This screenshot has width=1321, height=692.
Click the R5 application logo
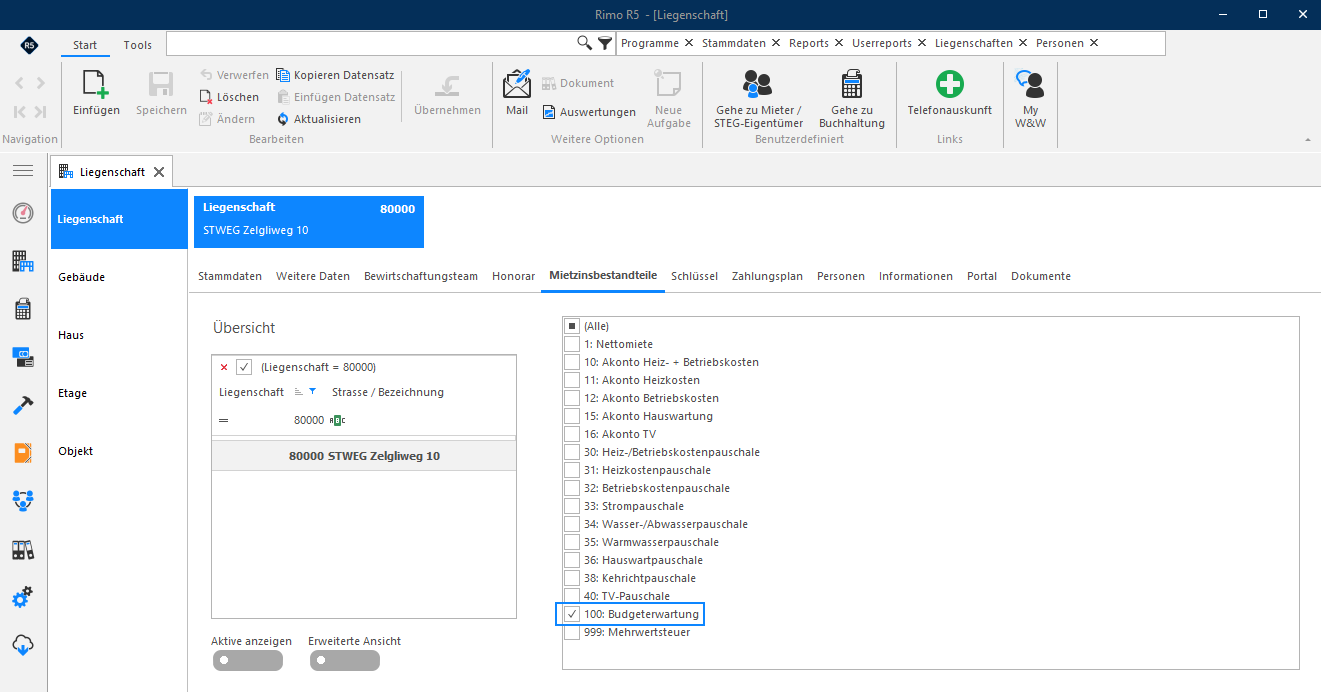pos(29,45)
